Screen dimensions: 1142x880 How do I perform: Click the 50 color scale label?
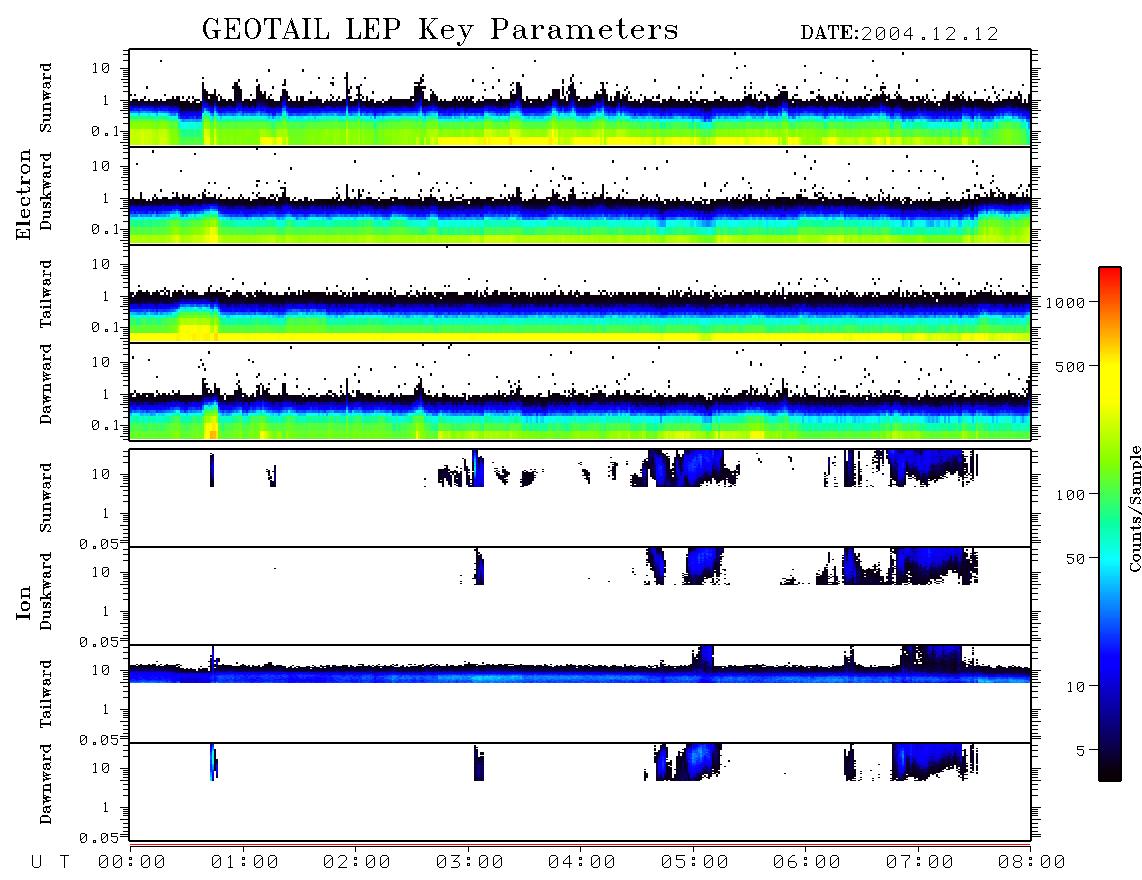coord(1076,559)
